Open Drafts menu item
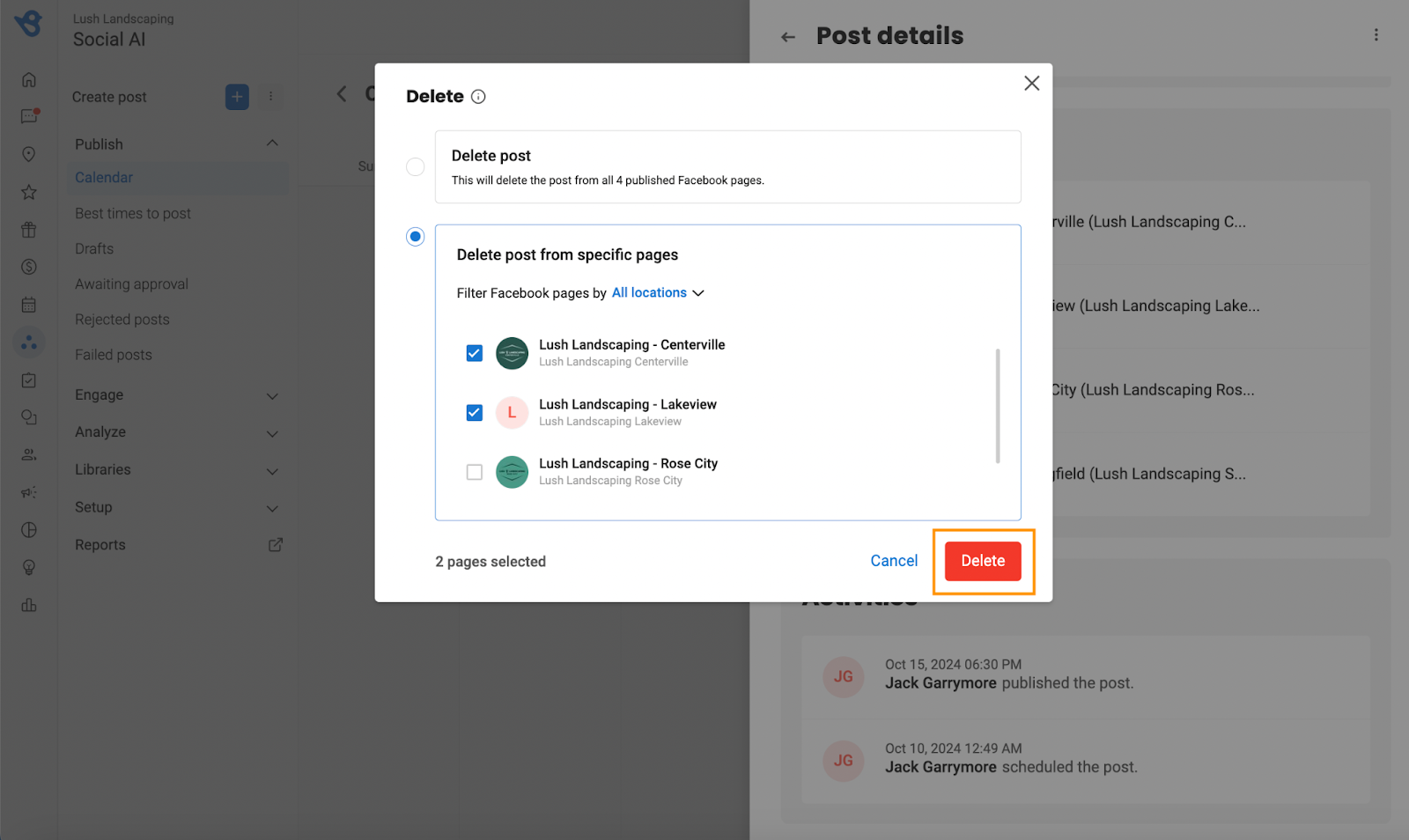Image resolution: width=1409 pixels, height=840 pixels. [x=94, y=249]
